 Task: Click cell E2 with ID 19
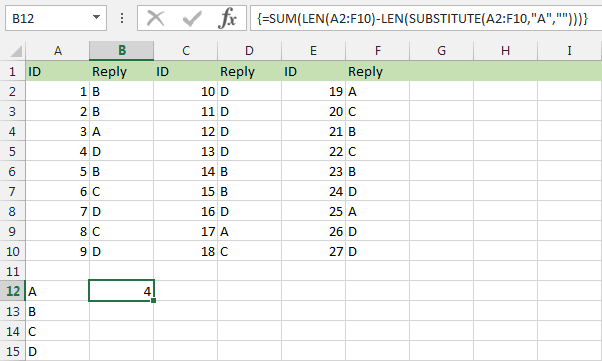[x=314, y=91]
